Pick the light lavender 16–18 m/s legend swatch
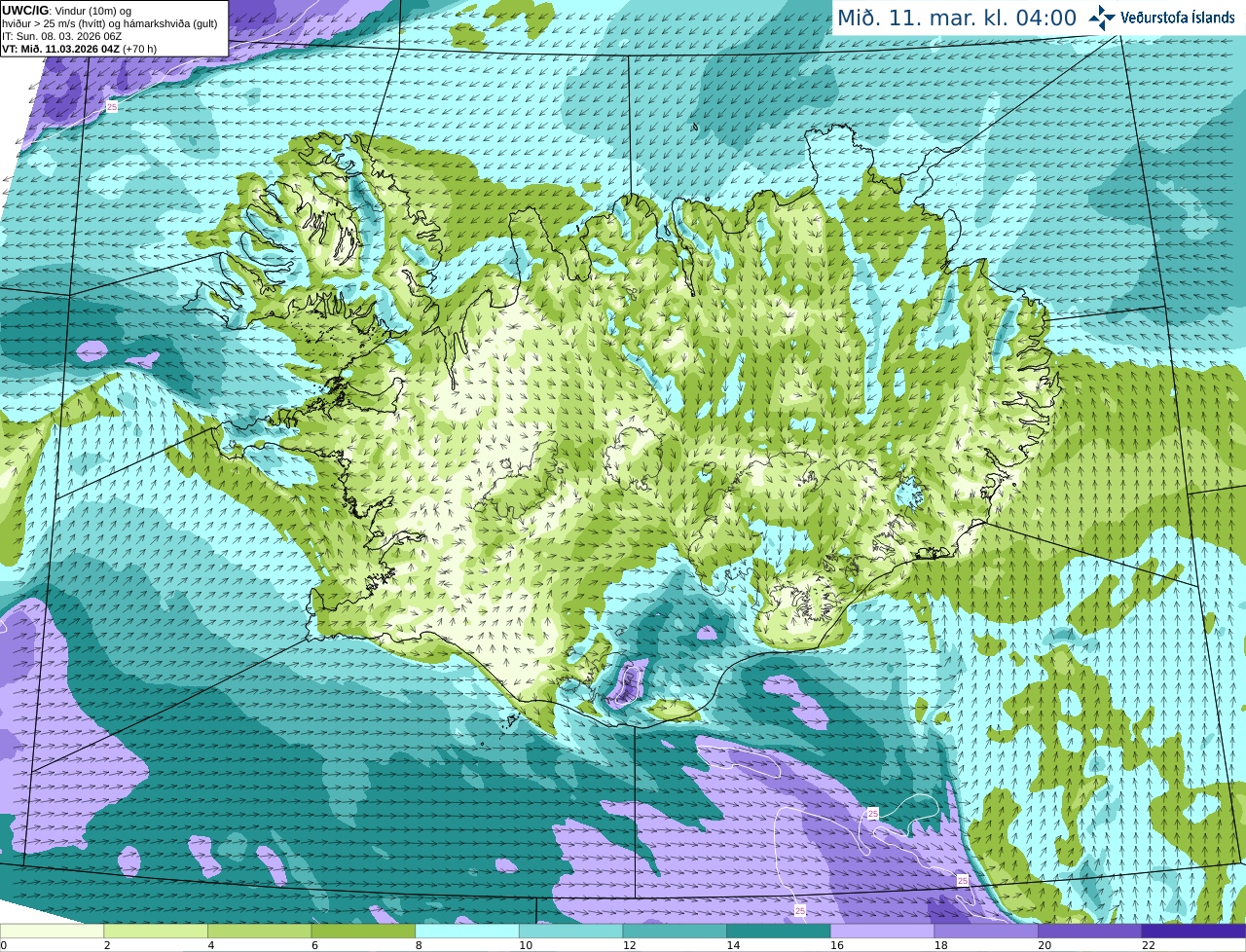The height and width of the screenshot is (952, 1246). point(882,931)
